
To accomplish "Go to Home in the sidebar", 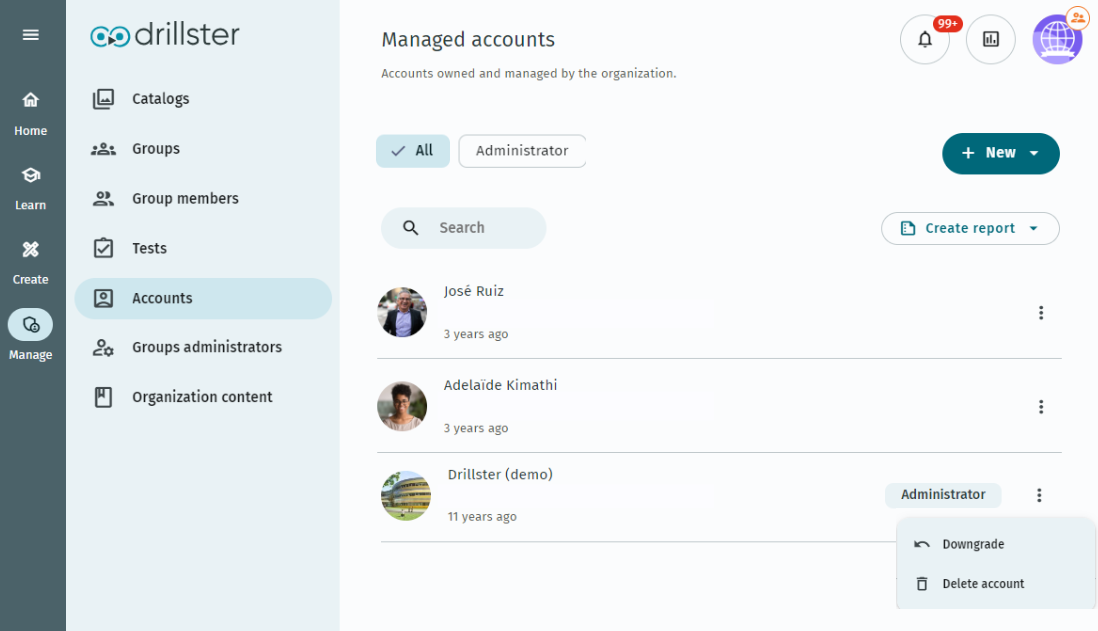I will (30, 113).
